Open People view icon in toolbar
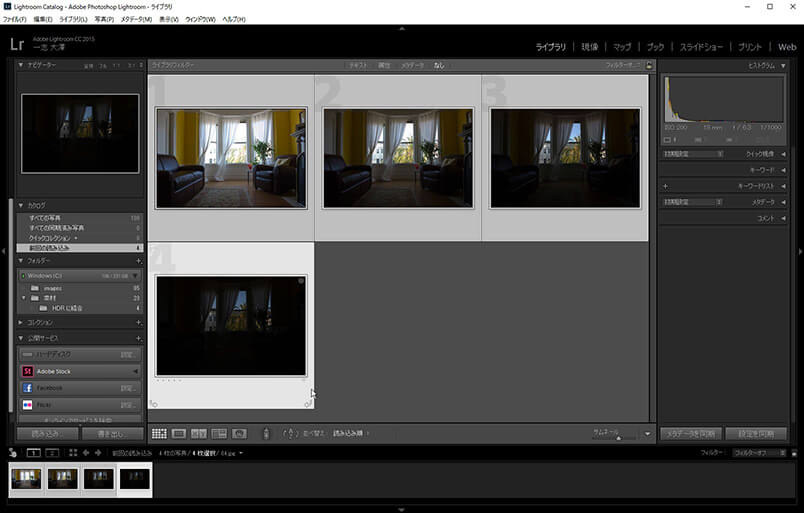Screen dimensions: 804x513 pyautogui.click(x=239, y=434)
